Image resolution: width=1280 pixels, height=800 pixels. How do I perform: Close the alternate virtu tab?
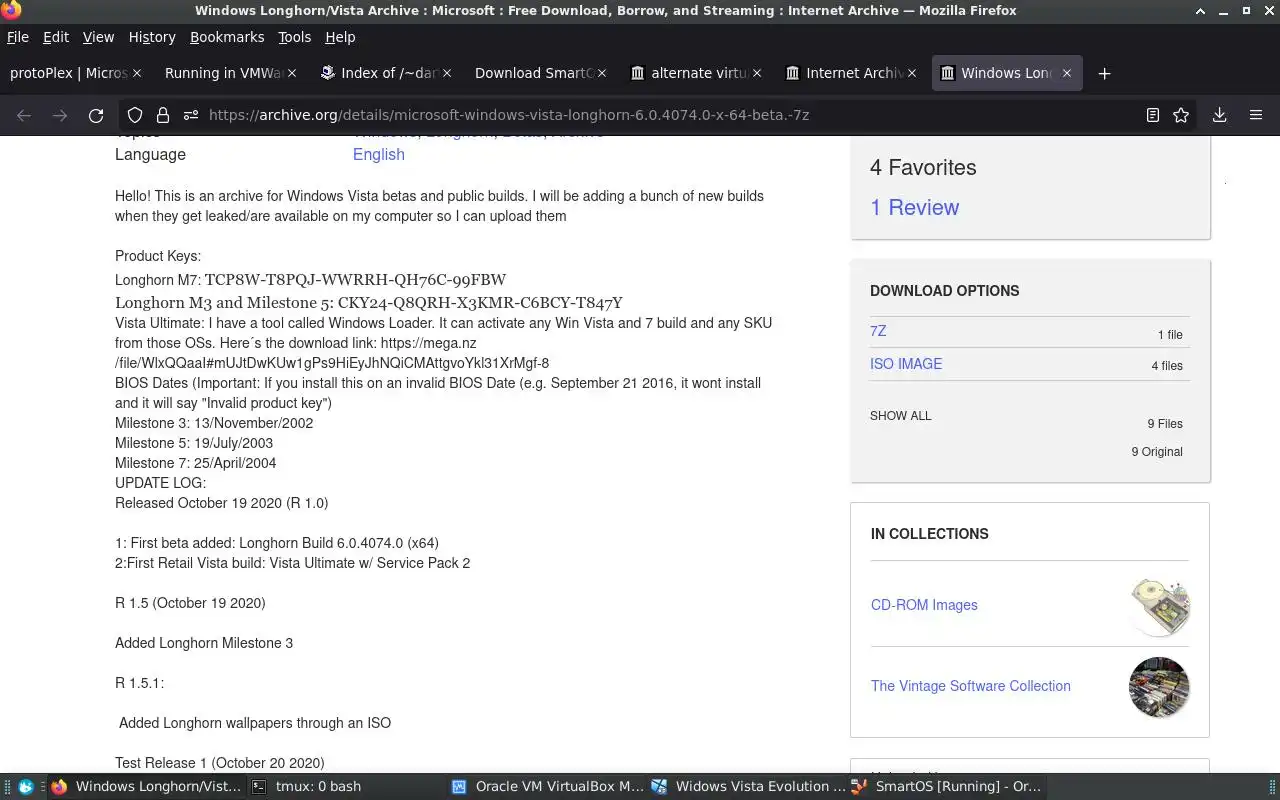click(x=757, y=73)
